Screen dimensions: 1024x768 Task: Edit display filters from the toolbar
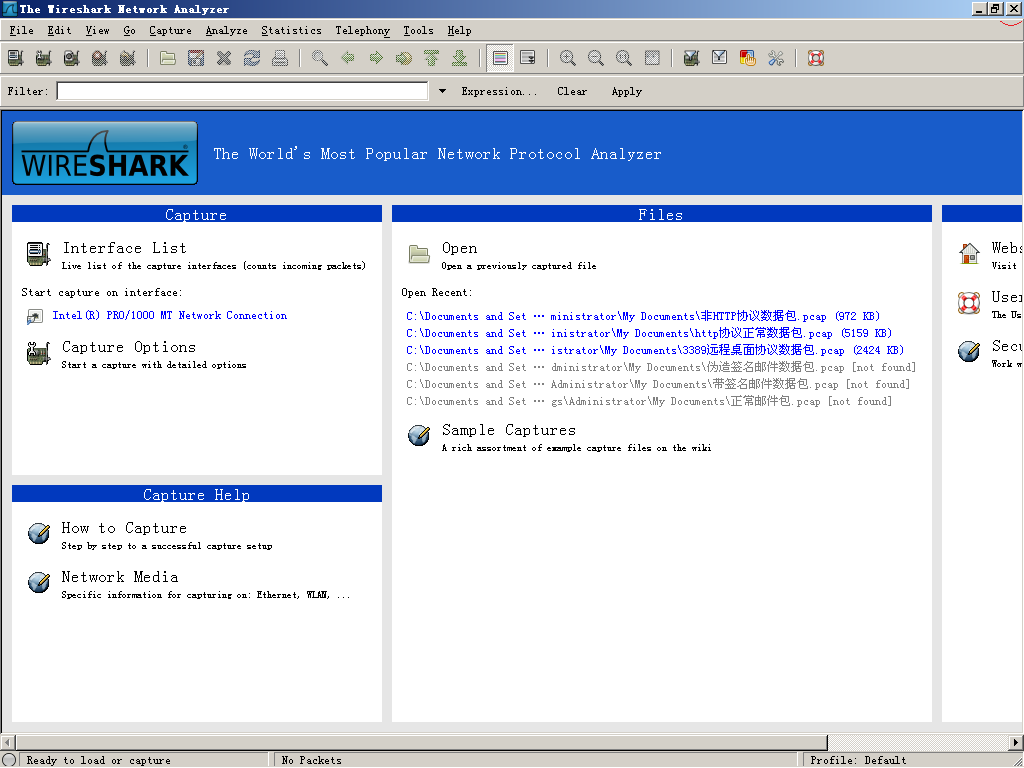[720, 58]
